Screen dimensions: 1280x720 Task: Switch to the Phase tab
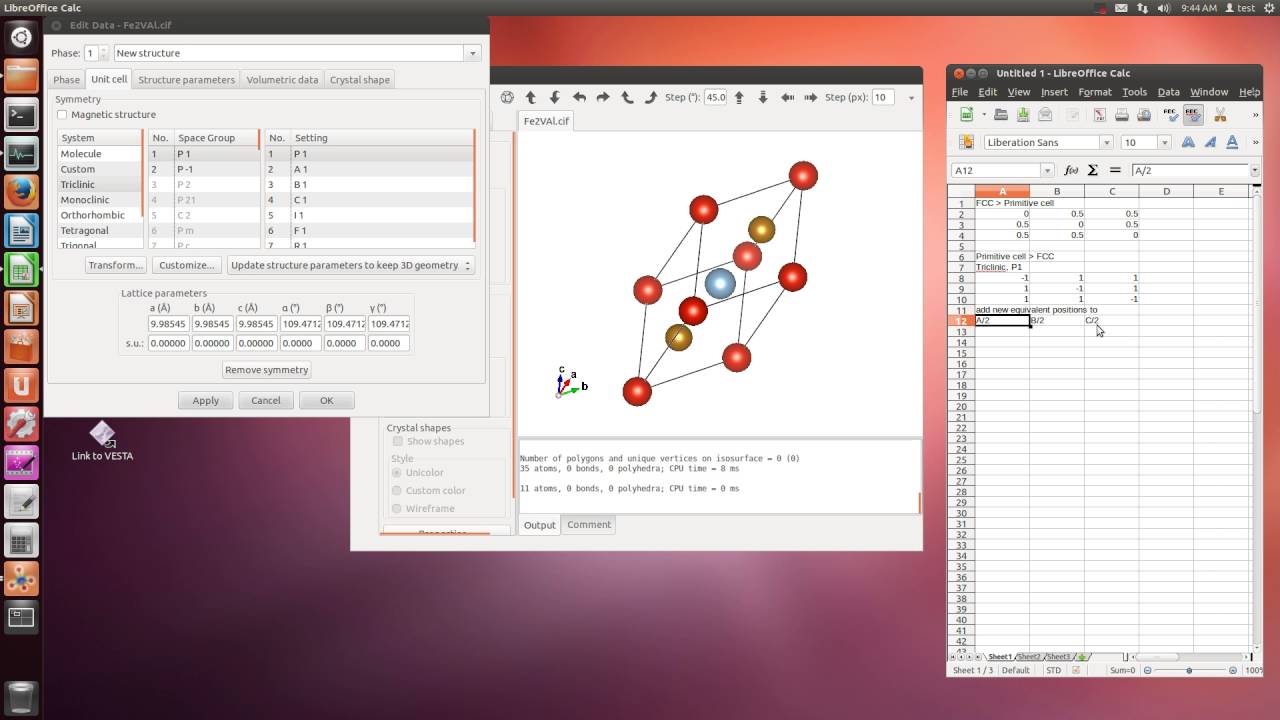tap(67, 79)
